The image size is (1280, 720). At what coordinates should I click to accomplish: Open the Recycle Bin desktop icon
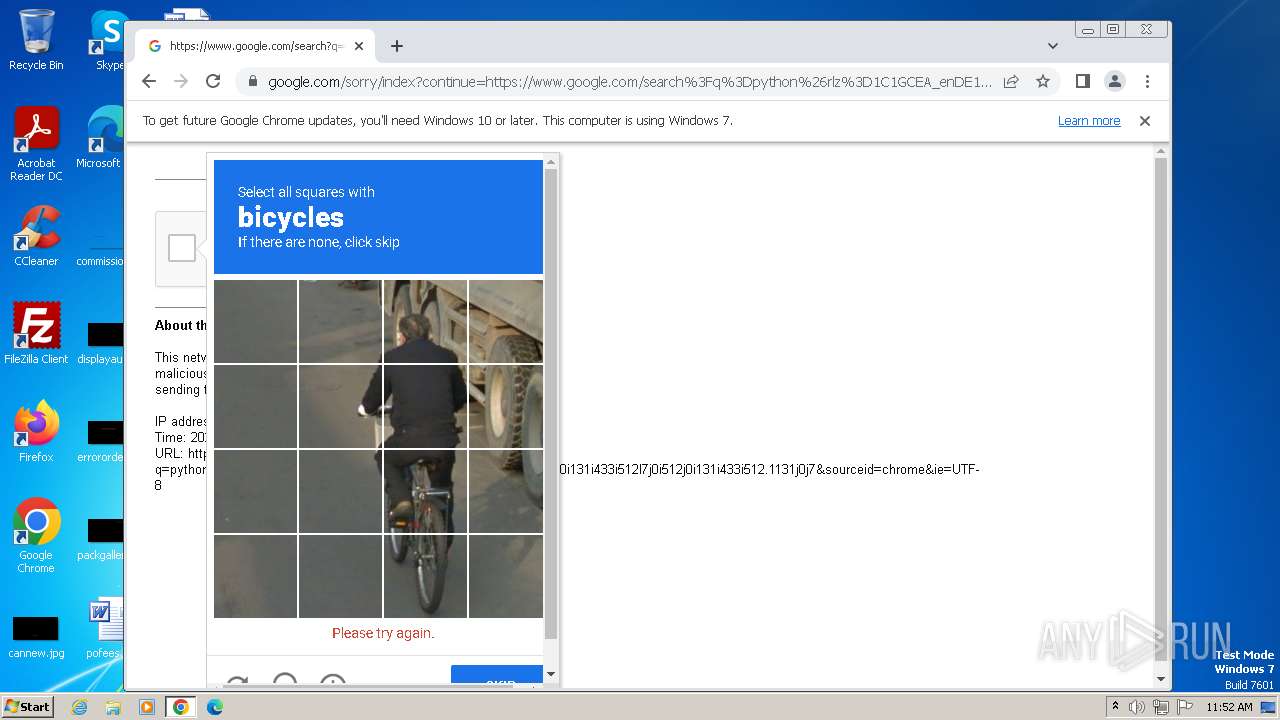(x=36, y=40)
